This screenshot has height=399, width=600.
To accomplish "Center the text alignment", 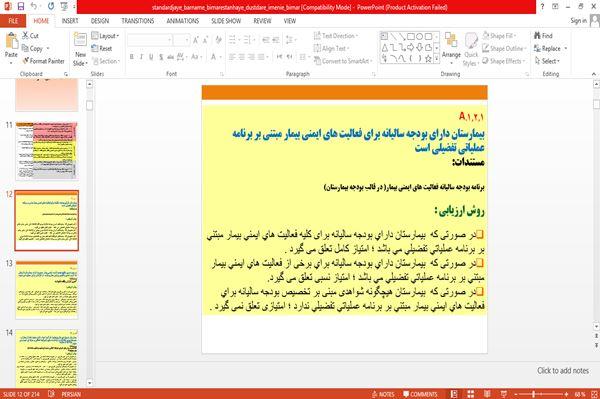I will (x=242, y=57).
